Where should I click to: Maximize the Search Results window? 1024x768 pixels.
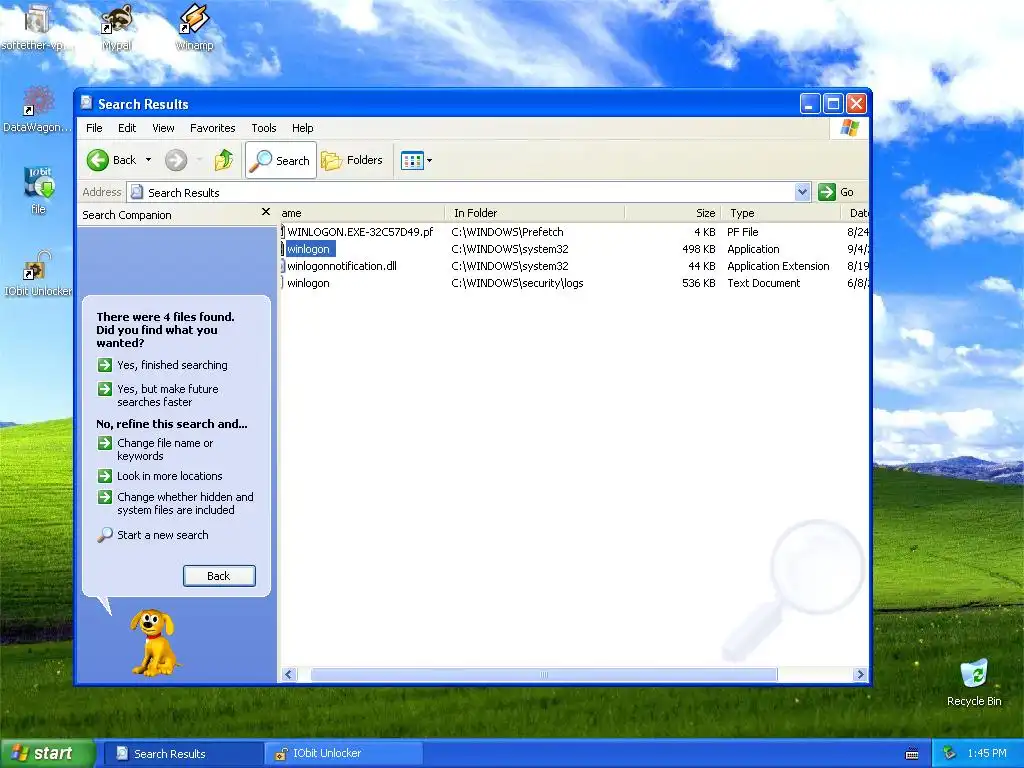[833, 103]
